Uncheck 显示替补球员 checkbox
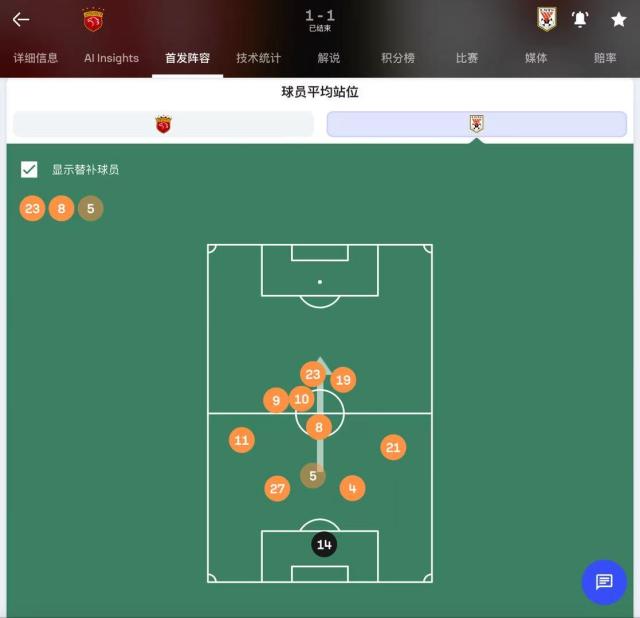Image resolution: width=640 pixels, height=618 pixels. tap(29, 169)
